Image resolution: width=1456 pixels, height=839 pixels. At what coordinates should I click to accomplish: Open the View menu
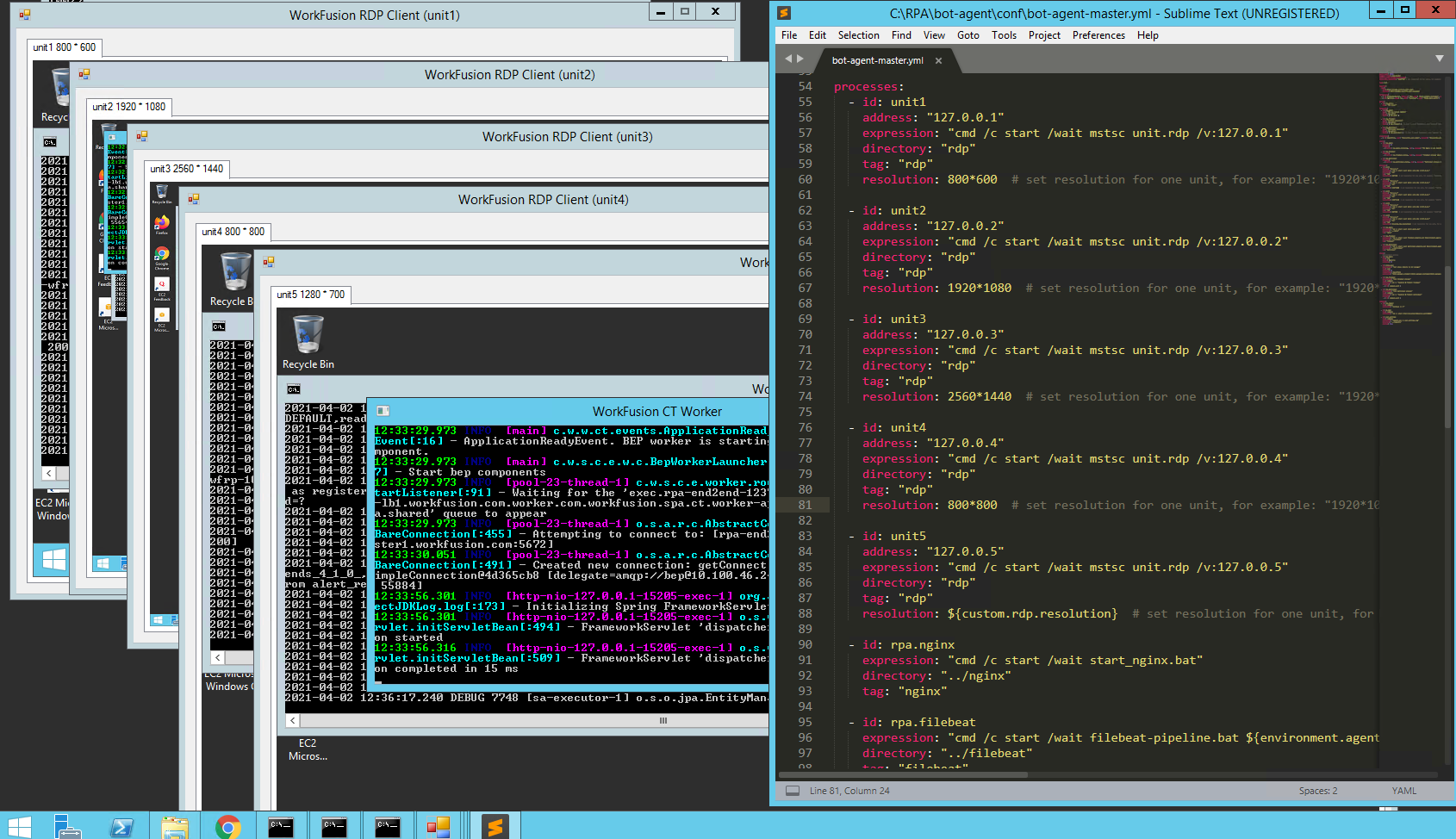pyautogui.click(x=934, y=35)
